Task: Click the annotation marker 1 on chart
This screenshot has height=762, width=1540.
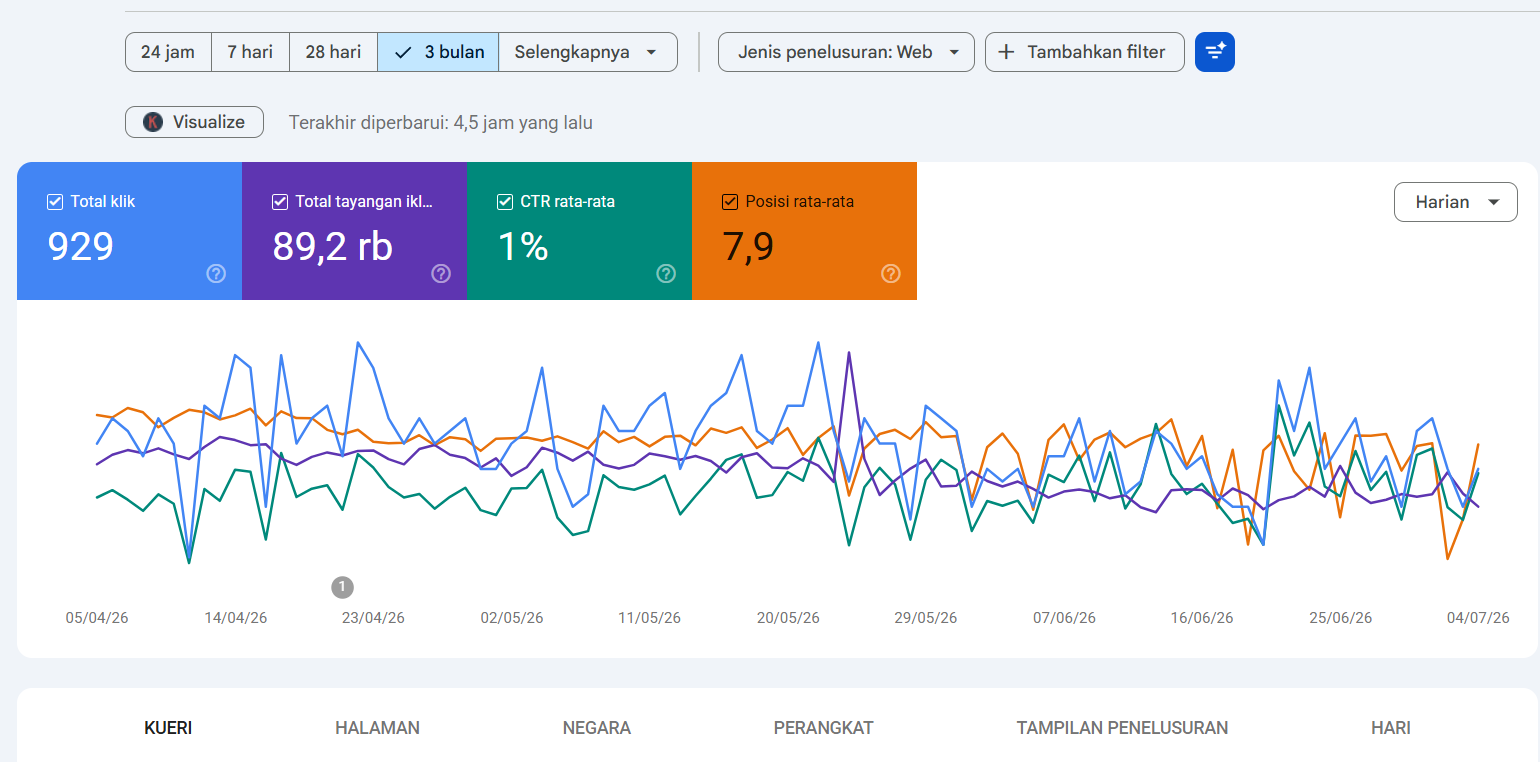Action: [x=343, y=587]
